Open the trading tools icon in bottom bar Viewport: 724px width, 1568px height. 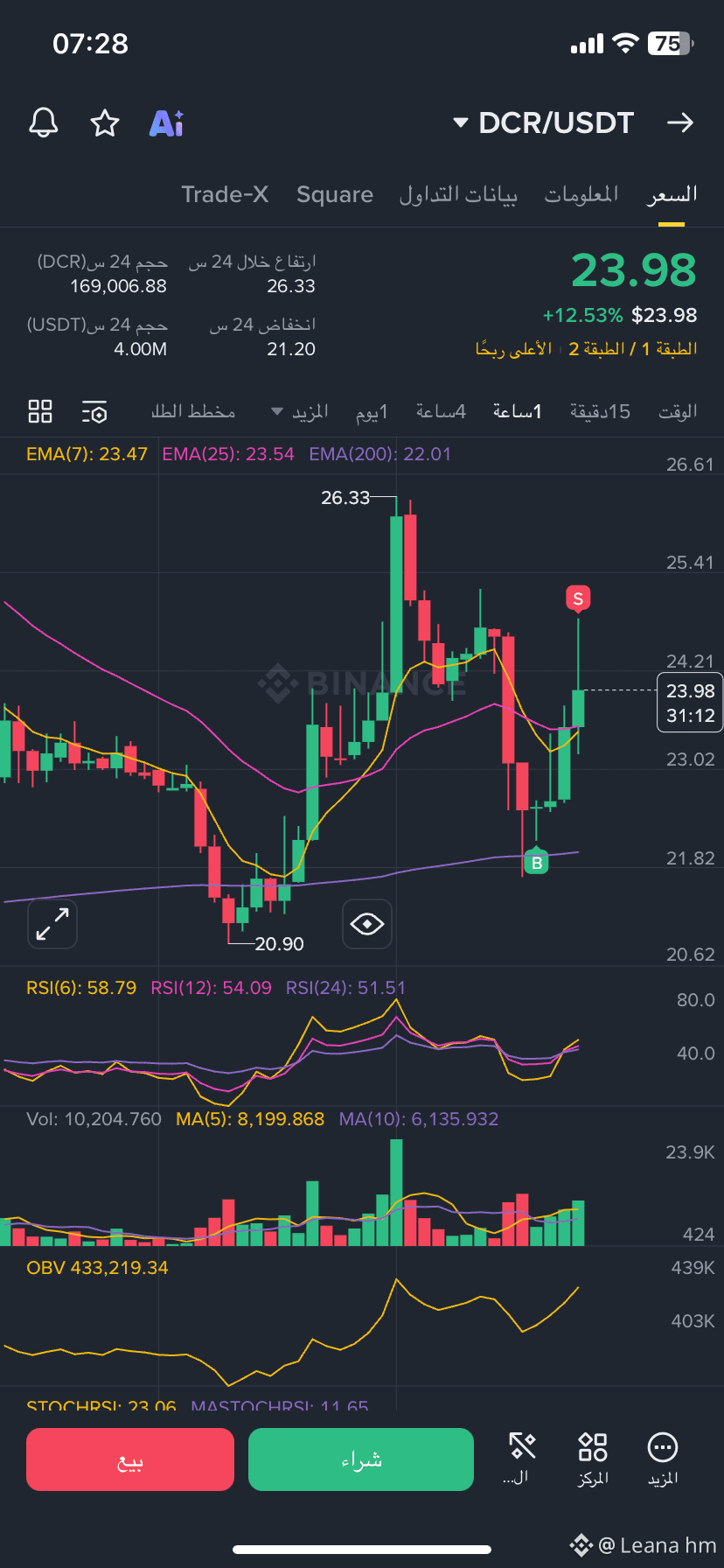click(x=522, y=1458)
